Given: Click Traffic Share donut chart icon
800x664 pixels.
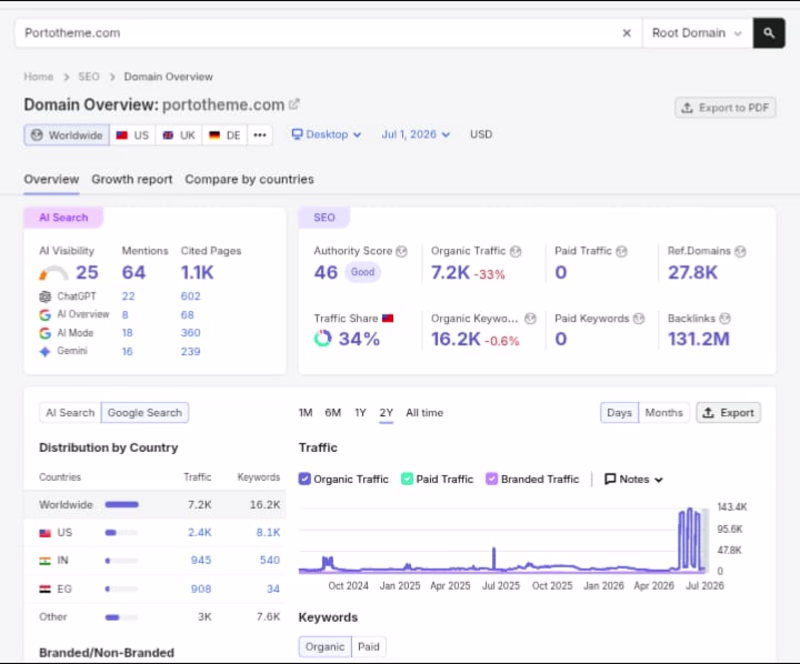Looking at the screenshot, I should coord(322,338).
